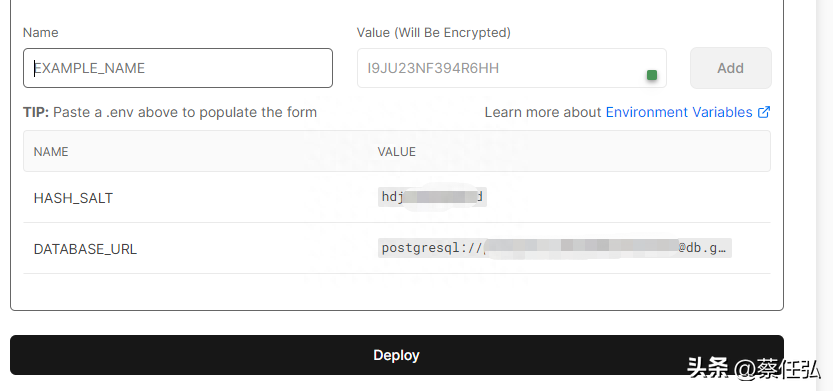Screen dimensions: 833x391
Task: Click the VALUE column header
Action: [x=397, y=152]
